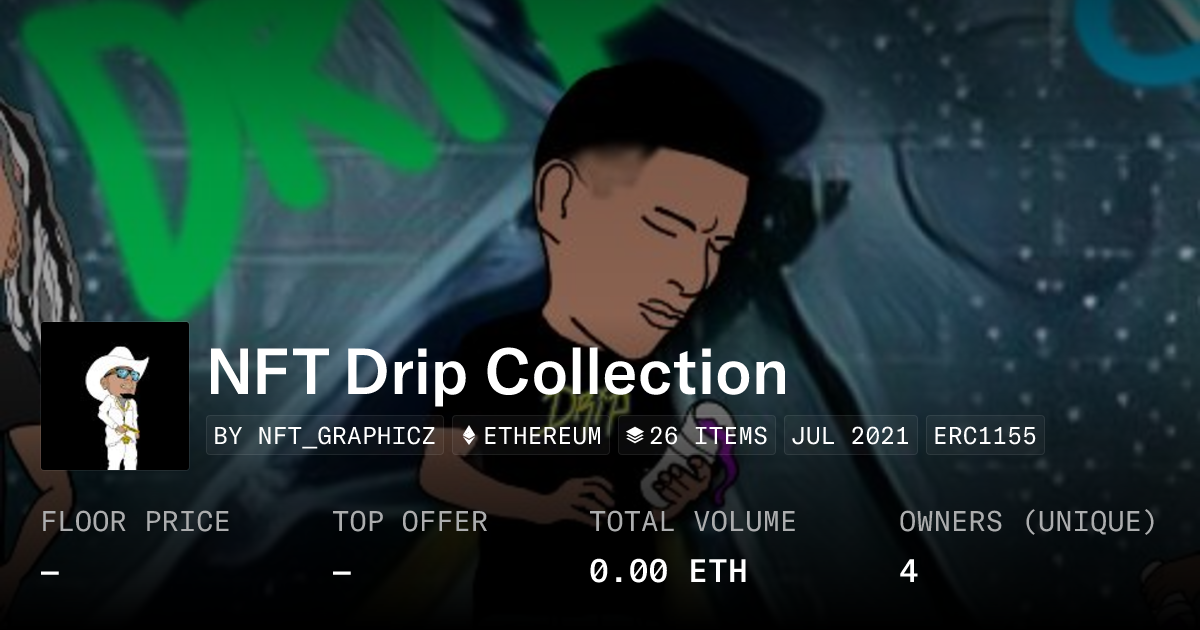Click the Ethereum diamond logo icon
1200x630 pixels.
469,436
